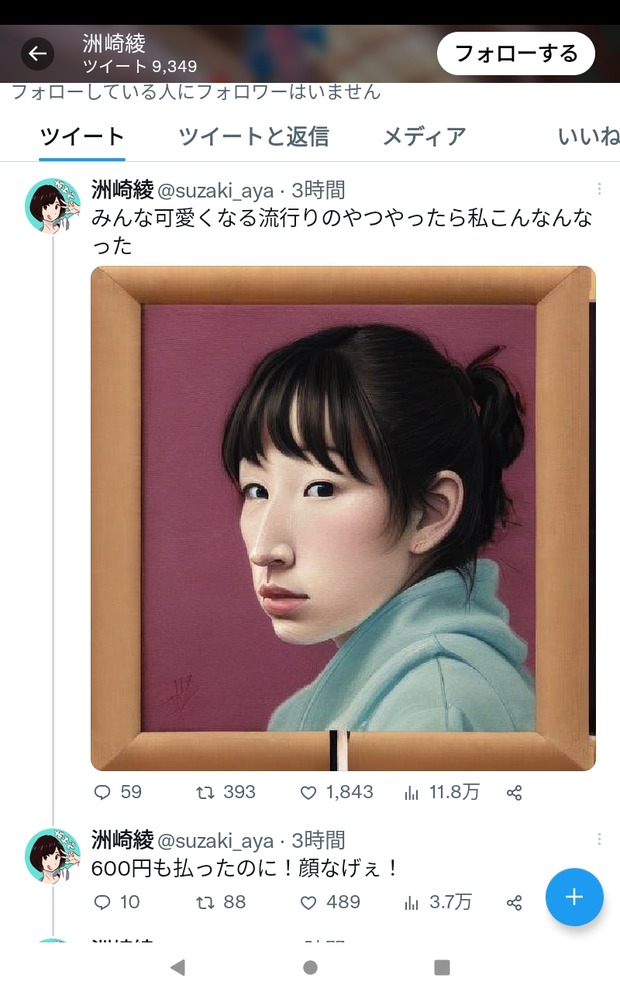Tap the back arrow in header

[37, 54]
